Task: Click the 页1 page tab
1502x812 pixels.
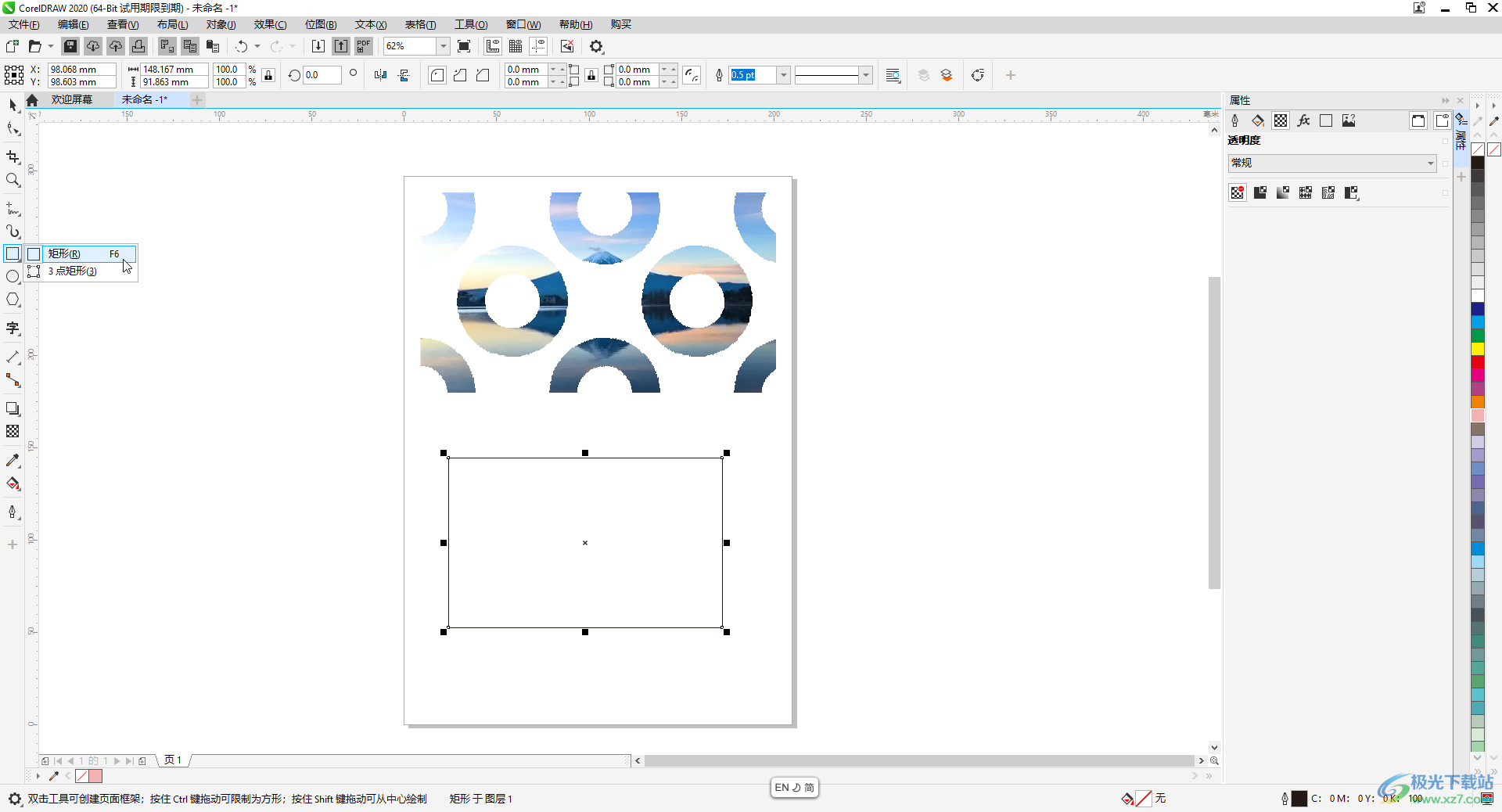Action: 173,760
